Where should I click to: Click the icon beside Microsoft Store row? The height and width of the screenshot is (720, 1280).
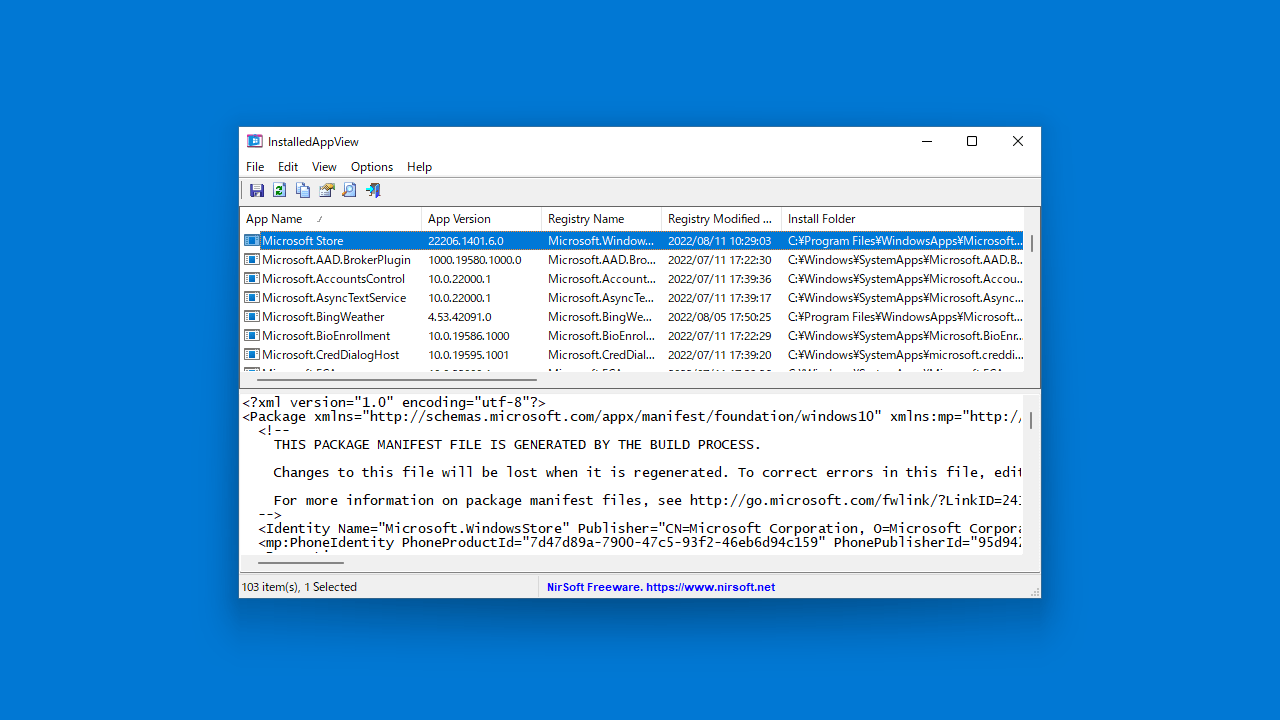point(252,241)
